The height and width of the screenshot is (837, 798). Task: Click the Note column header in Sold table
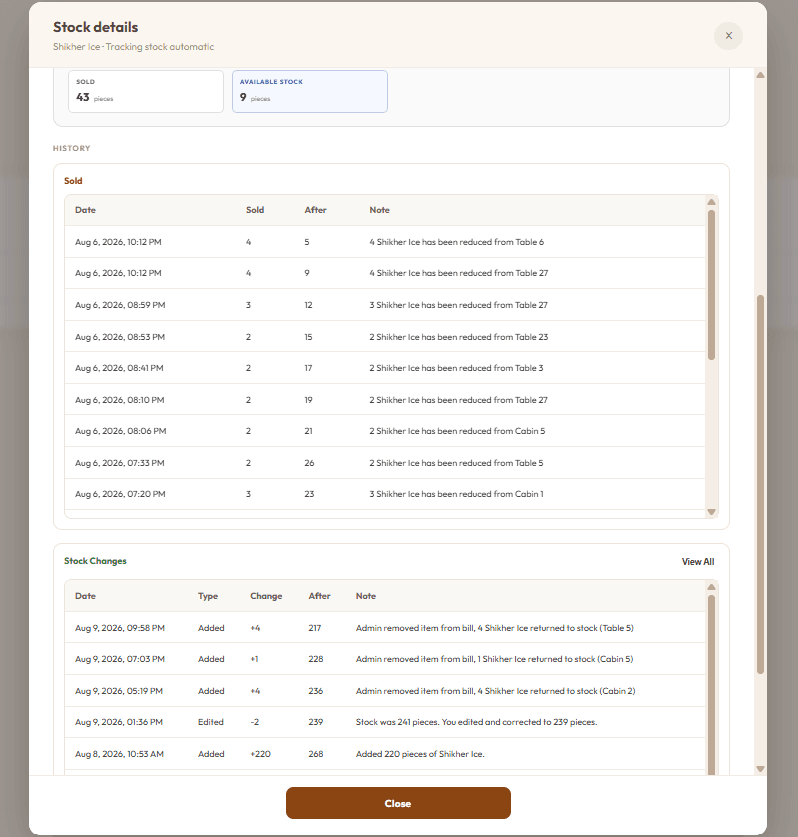click(x=380, y=210)
